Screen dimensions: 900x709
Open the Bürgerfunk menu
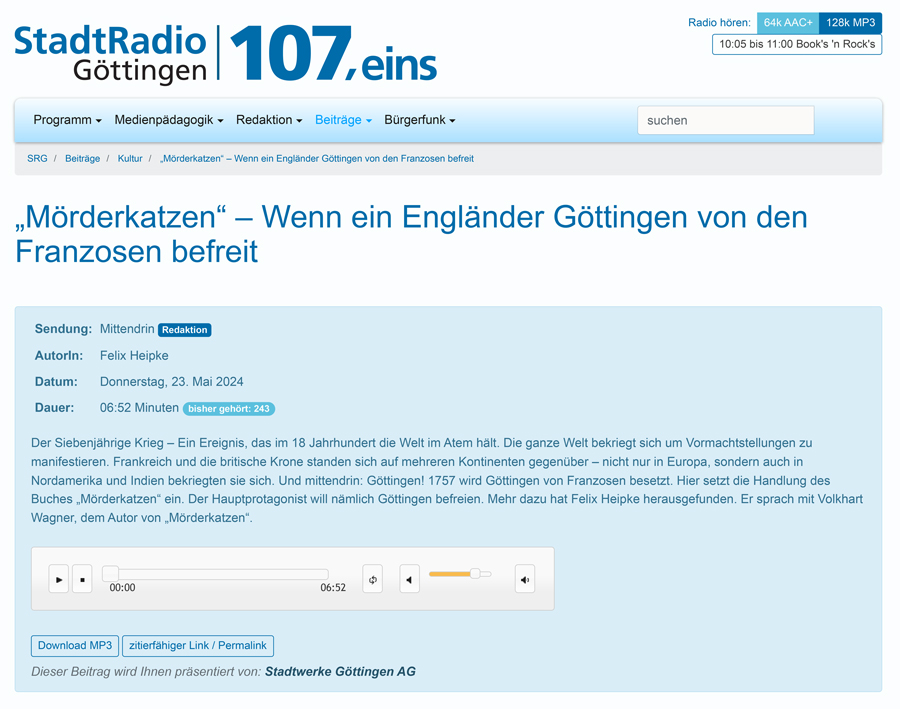(x=419, y=120)
